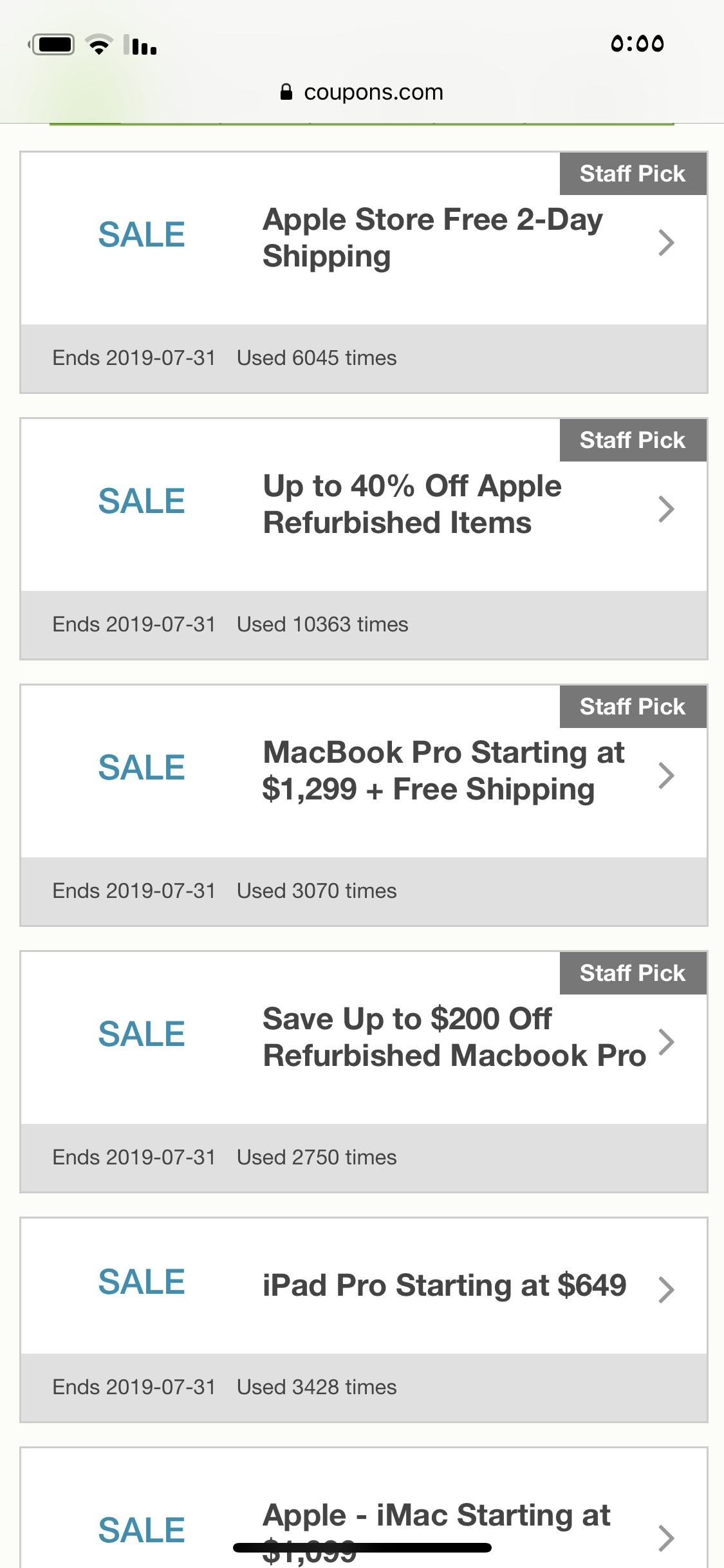Expand the 40% Off Refurbished Items chevron

tap(666, 509)
